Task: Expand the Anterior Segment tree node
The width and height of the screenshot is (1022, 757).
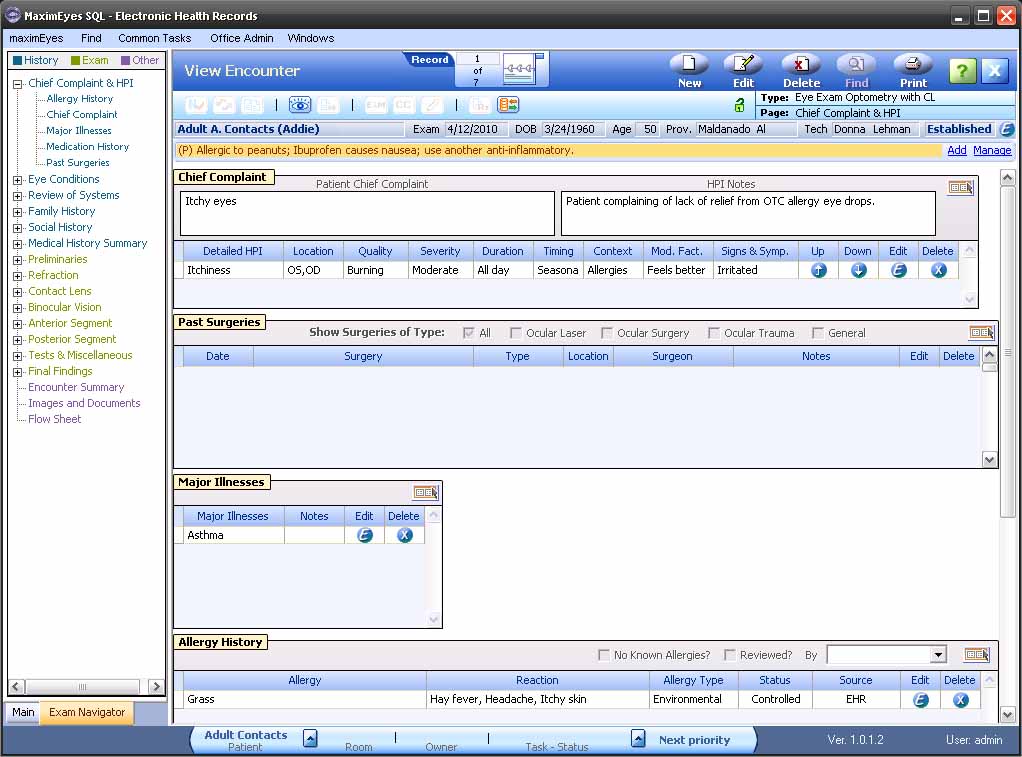Action: tap(18, 324)
